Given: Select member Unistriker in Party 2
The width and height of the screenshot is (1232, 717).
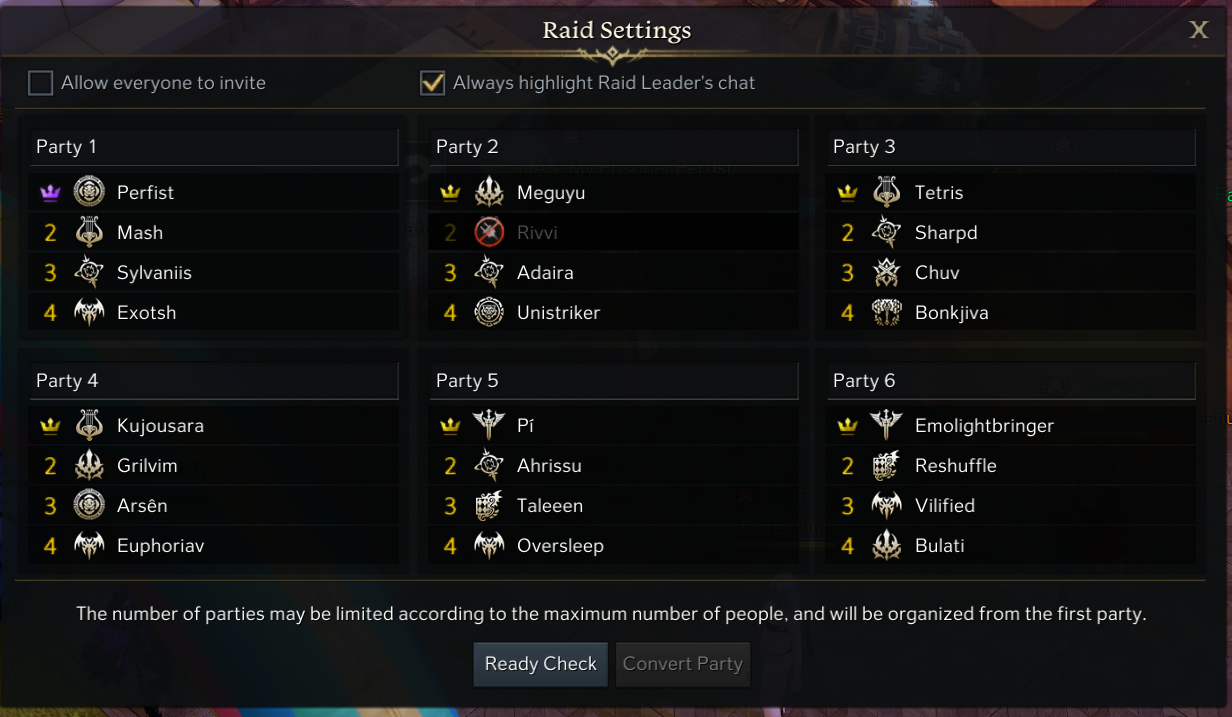Looking at the screenshot, I should click(558, 312).
